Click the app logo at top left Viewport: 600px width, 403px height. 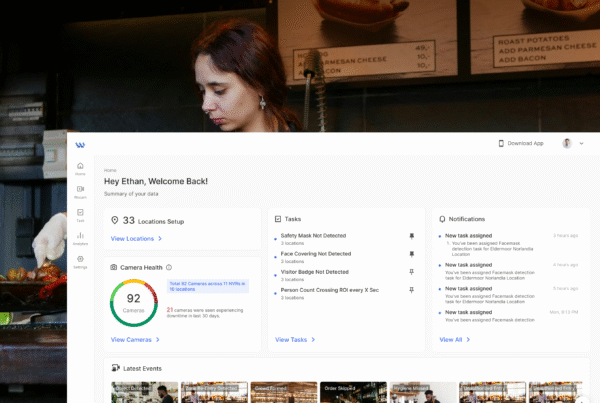[x=80, y=144]
